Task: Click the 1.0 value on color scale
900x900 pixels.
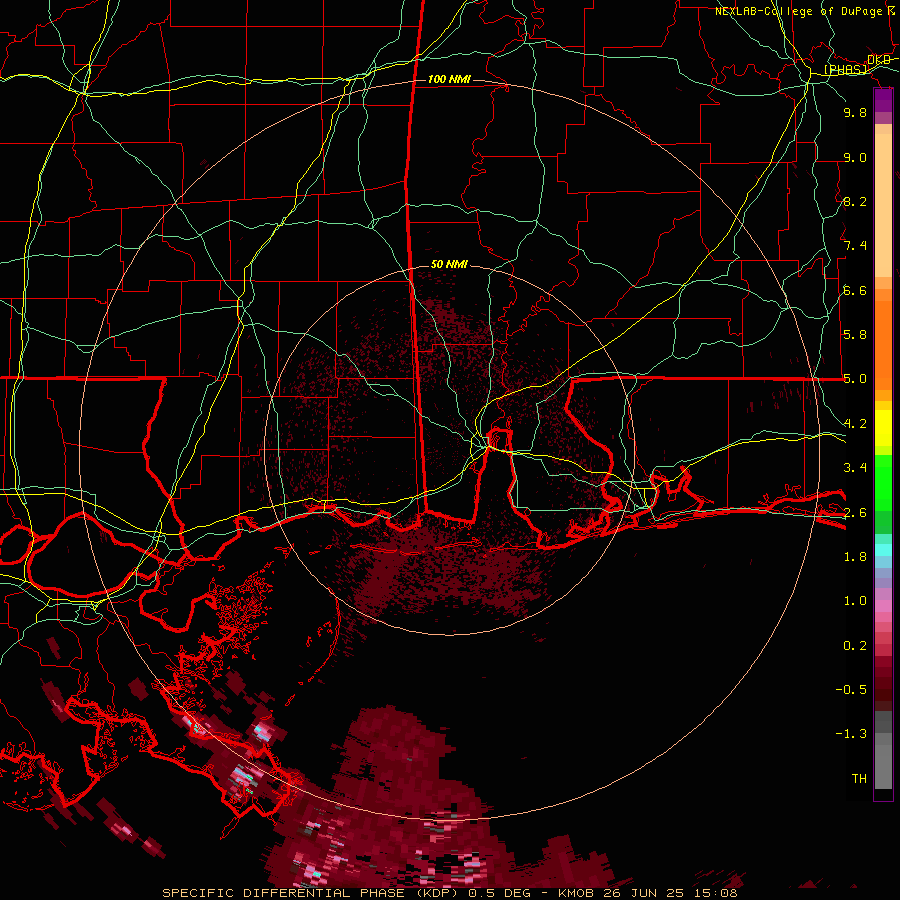Action: (x=855, y=601)
